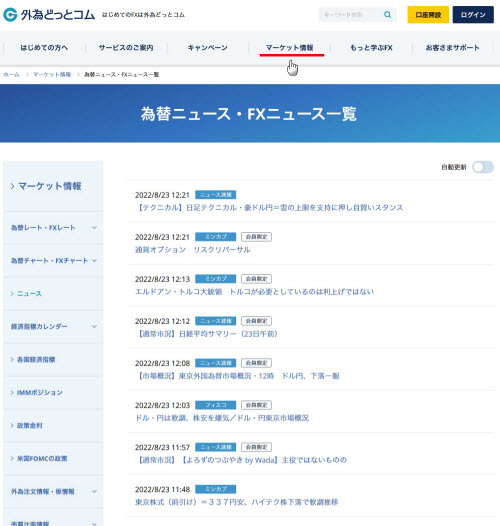Click ミンカブ tag on 12:21 entry

(215, 237)
